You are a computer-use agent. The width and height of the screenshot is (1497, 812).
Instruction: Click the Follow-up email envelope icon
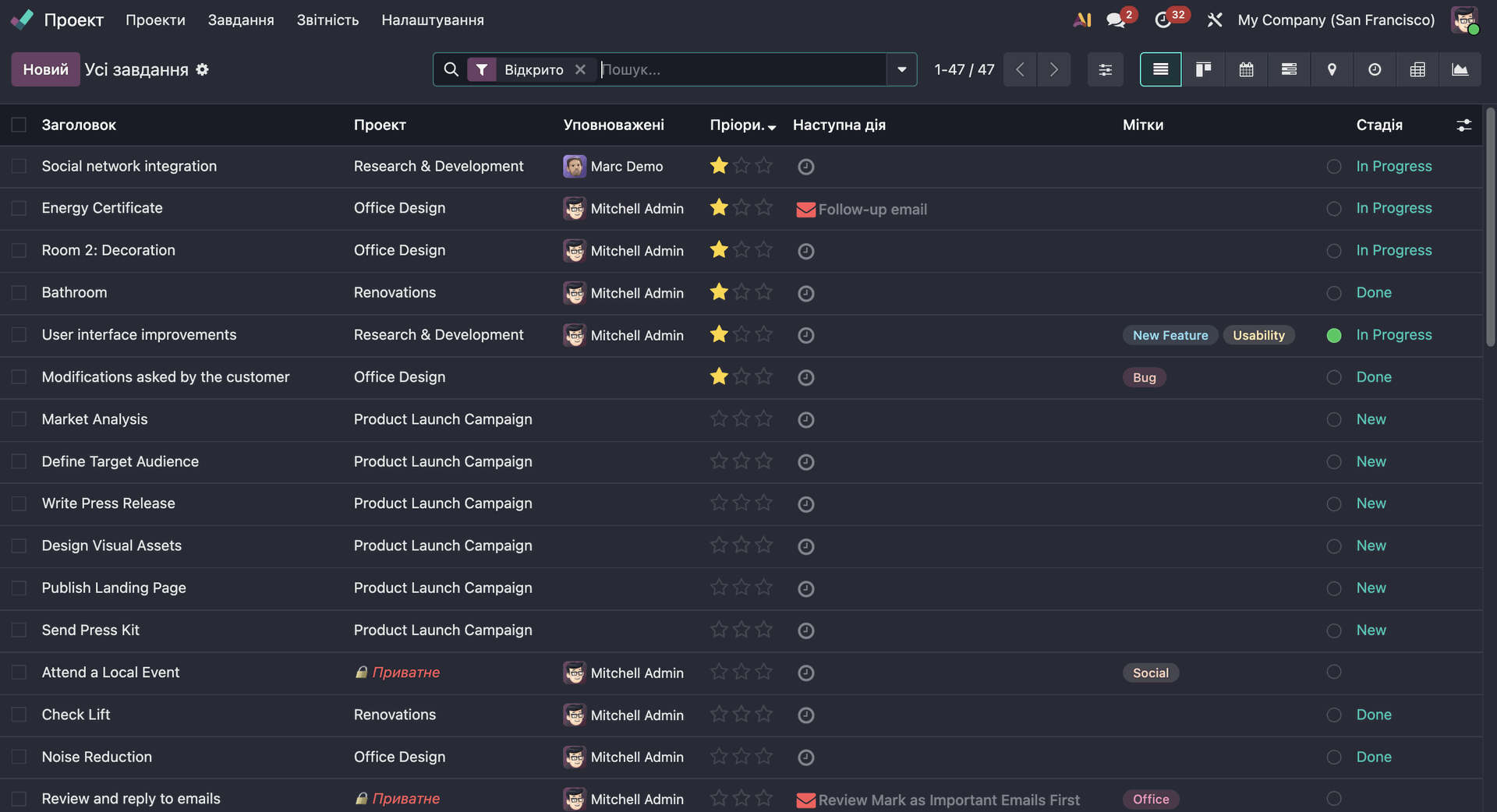pyautogui.click(x=805, y=210)
